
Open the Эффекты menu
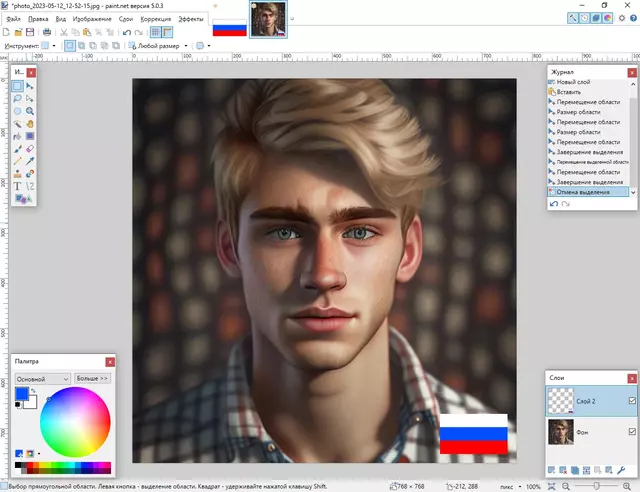(x=191, y=19)
